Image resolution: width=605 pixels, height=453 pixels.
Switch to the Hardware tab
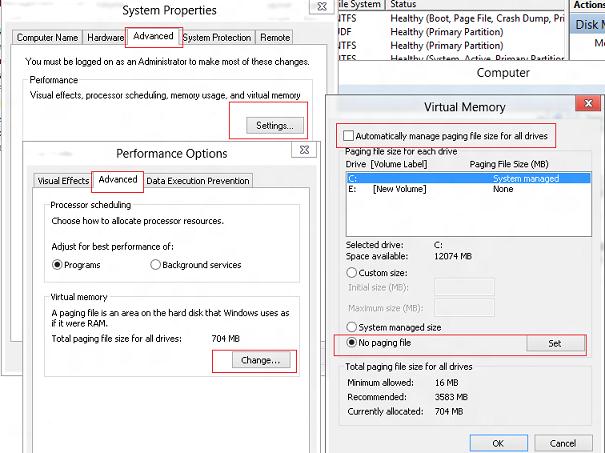105,37
